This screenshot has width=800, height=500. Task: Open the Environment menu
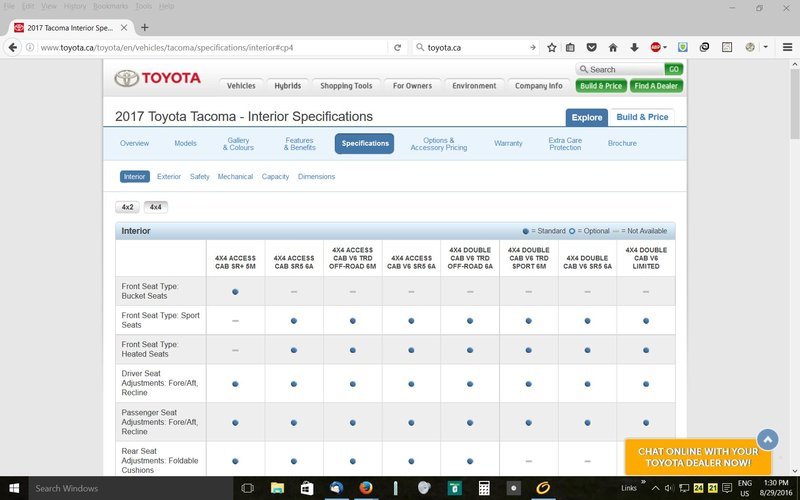474,86
